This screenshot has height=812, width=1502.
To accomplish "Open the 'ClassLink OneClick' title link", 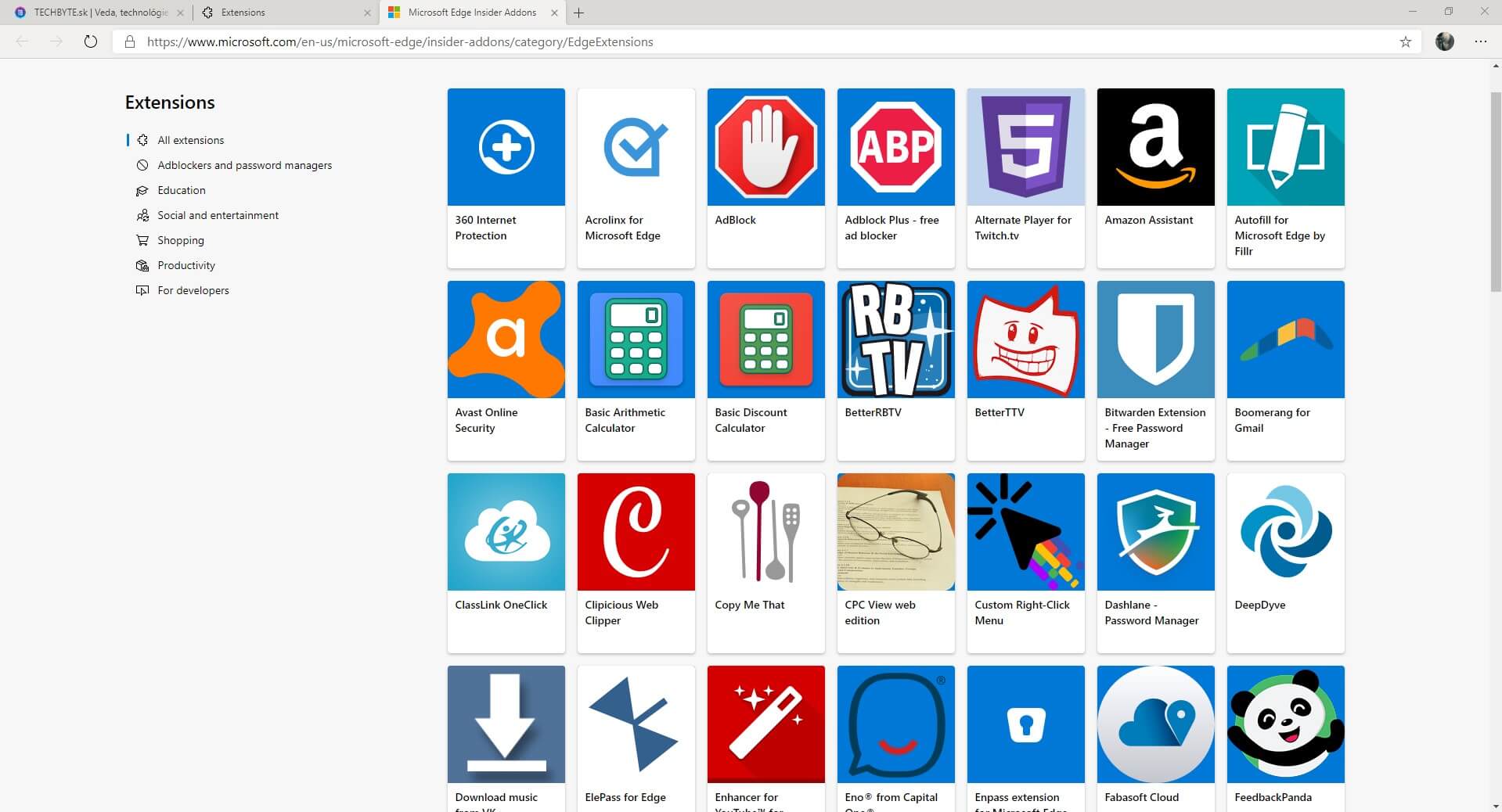I will 501,605.
